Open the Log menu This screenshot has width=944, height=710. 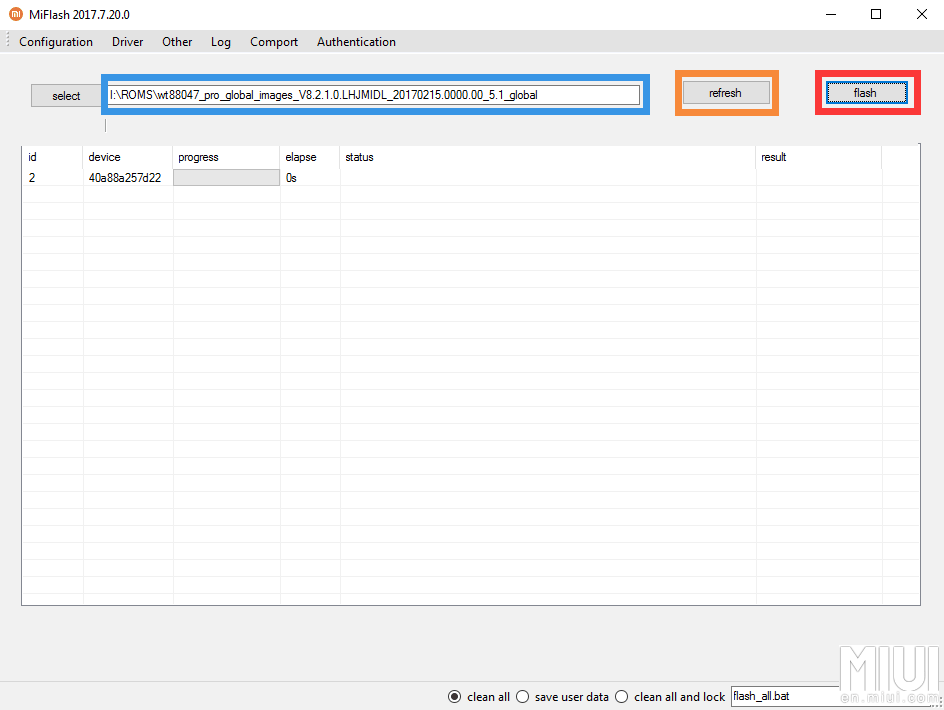pyautogui.click(x=221, y=42)
